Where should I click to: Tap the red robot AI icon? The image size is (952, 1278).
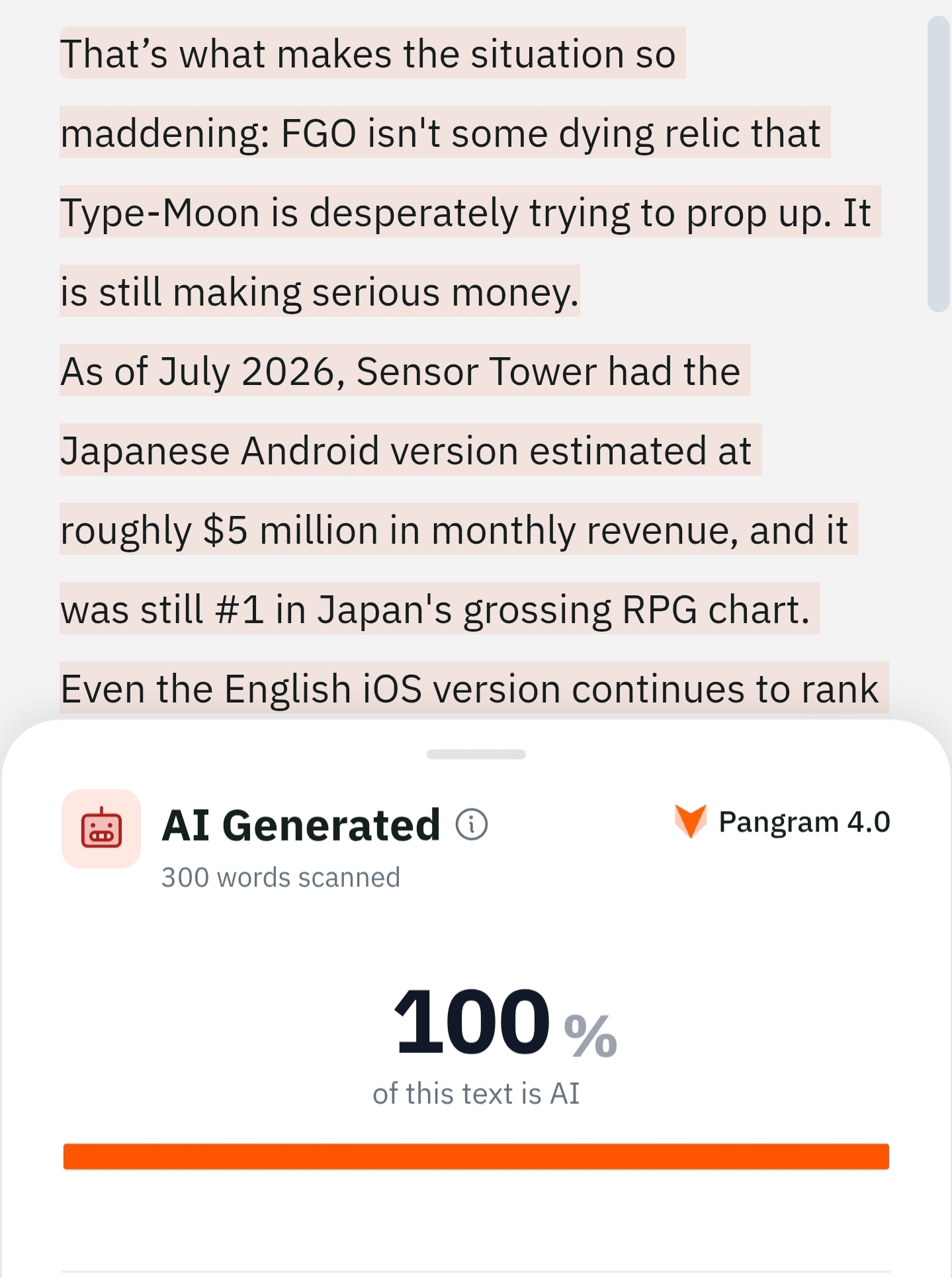tap(101, 828)
